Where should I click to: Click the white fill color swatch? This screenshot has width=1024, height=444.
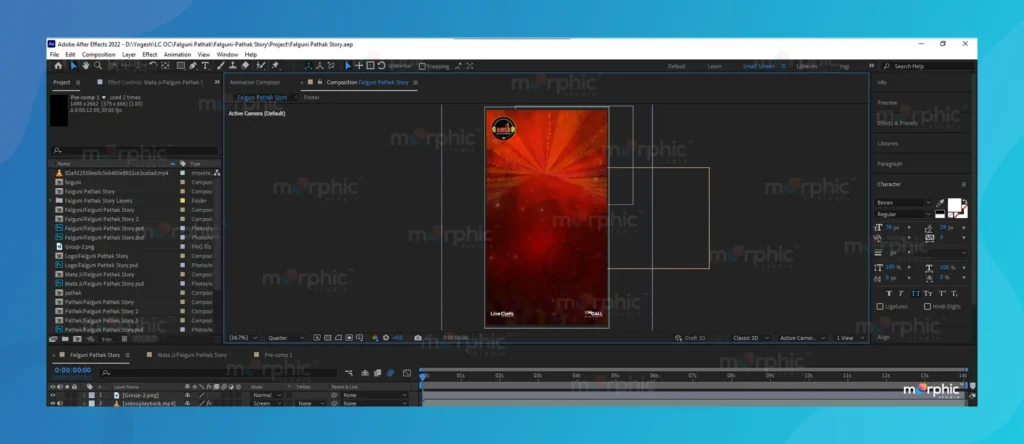coord(954,204)
